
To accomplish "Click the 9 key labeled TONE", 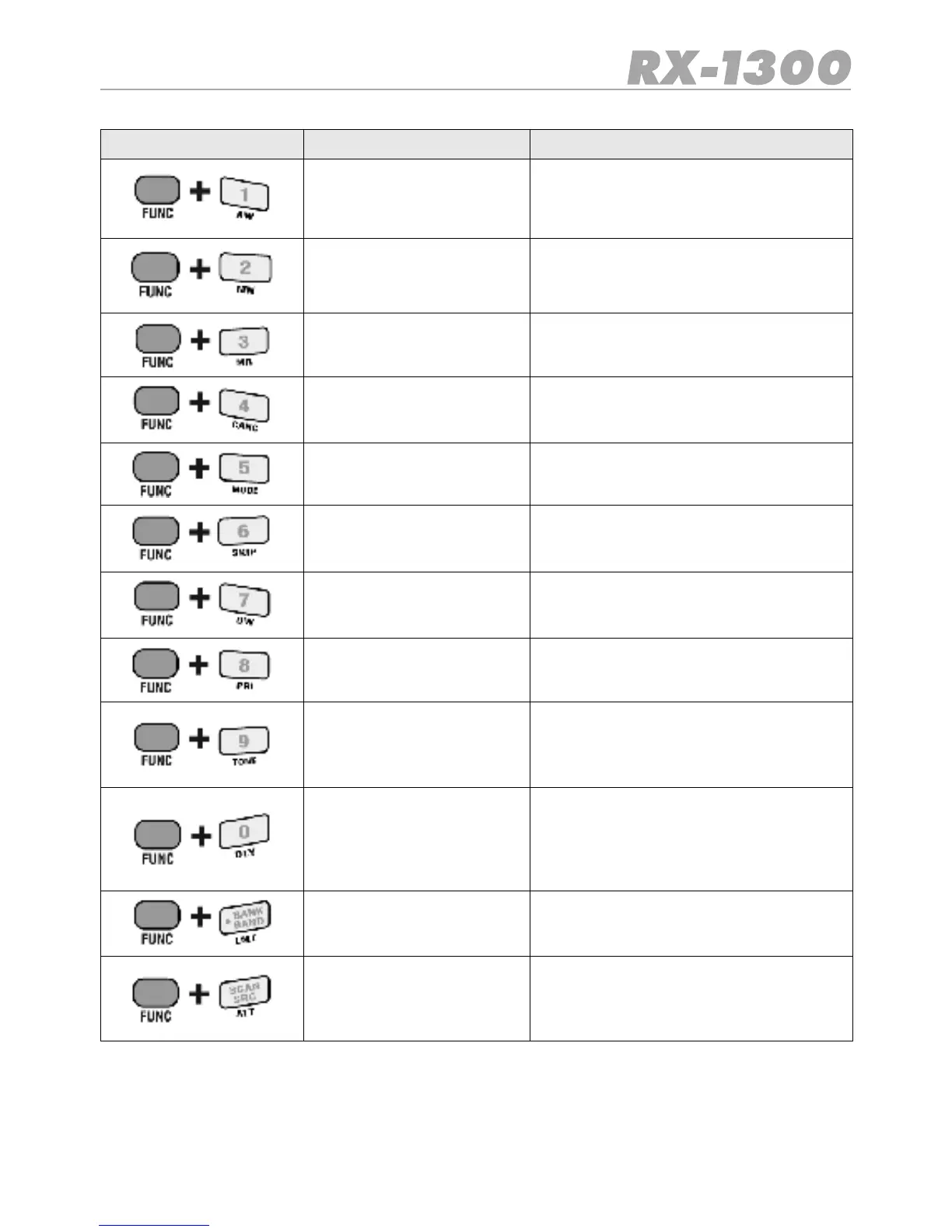I will [x=244, y=740].
